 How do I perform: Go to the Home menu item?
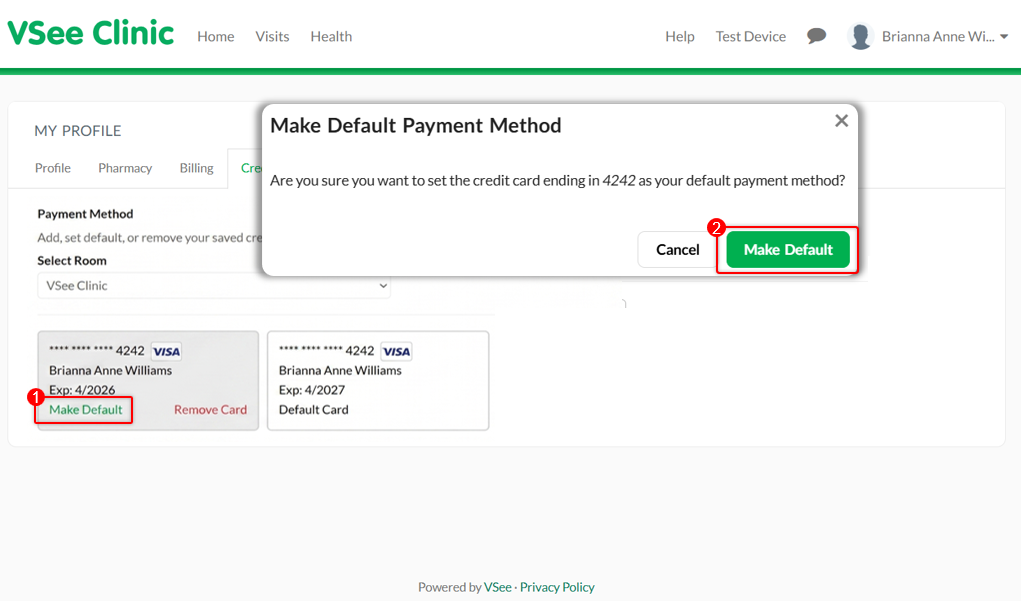(x=215, y=36)
